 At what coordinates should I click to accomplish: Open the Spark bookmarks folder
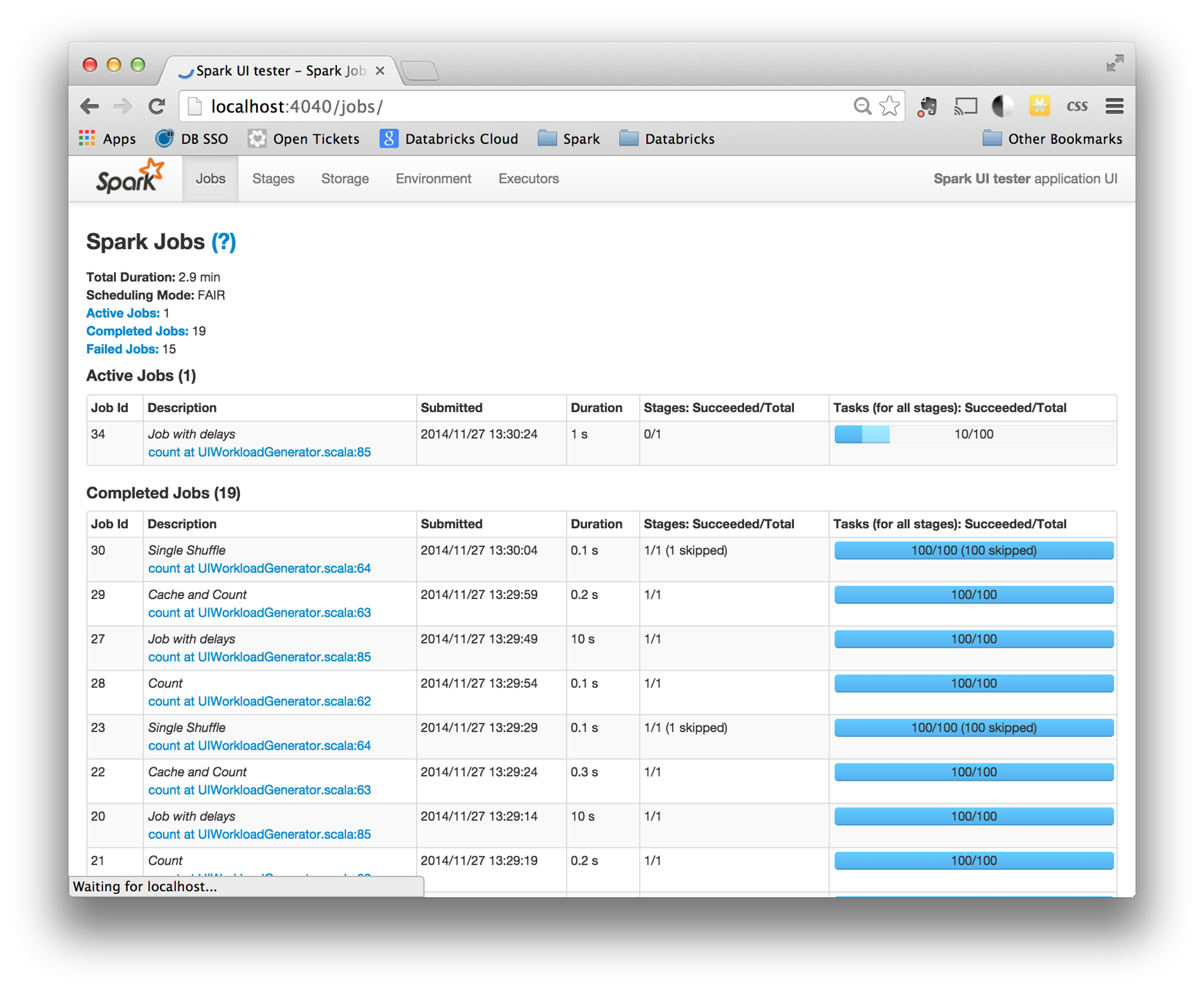569,139
